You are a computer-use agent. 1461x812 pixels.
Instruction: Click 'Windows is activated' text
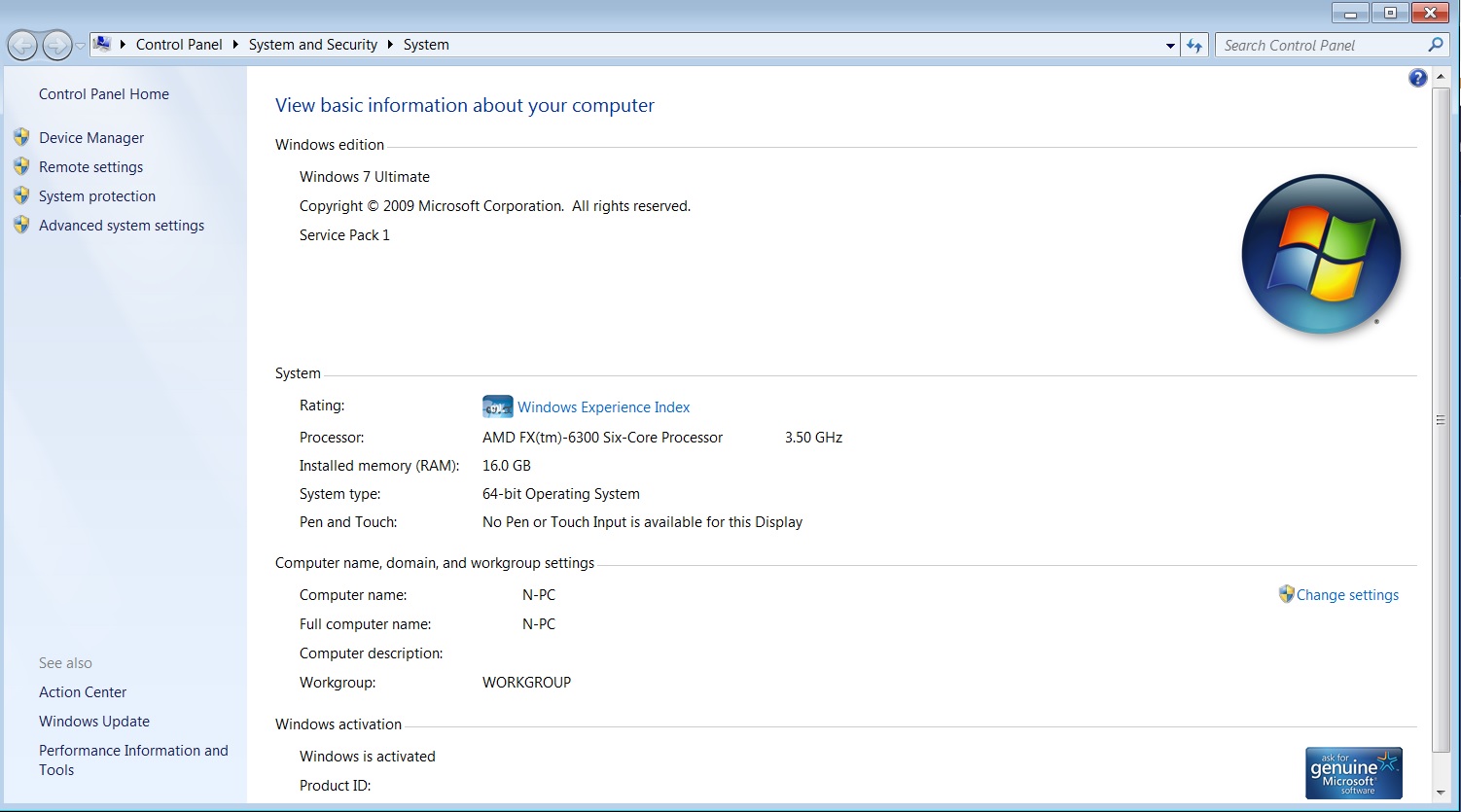coord(368,757)
